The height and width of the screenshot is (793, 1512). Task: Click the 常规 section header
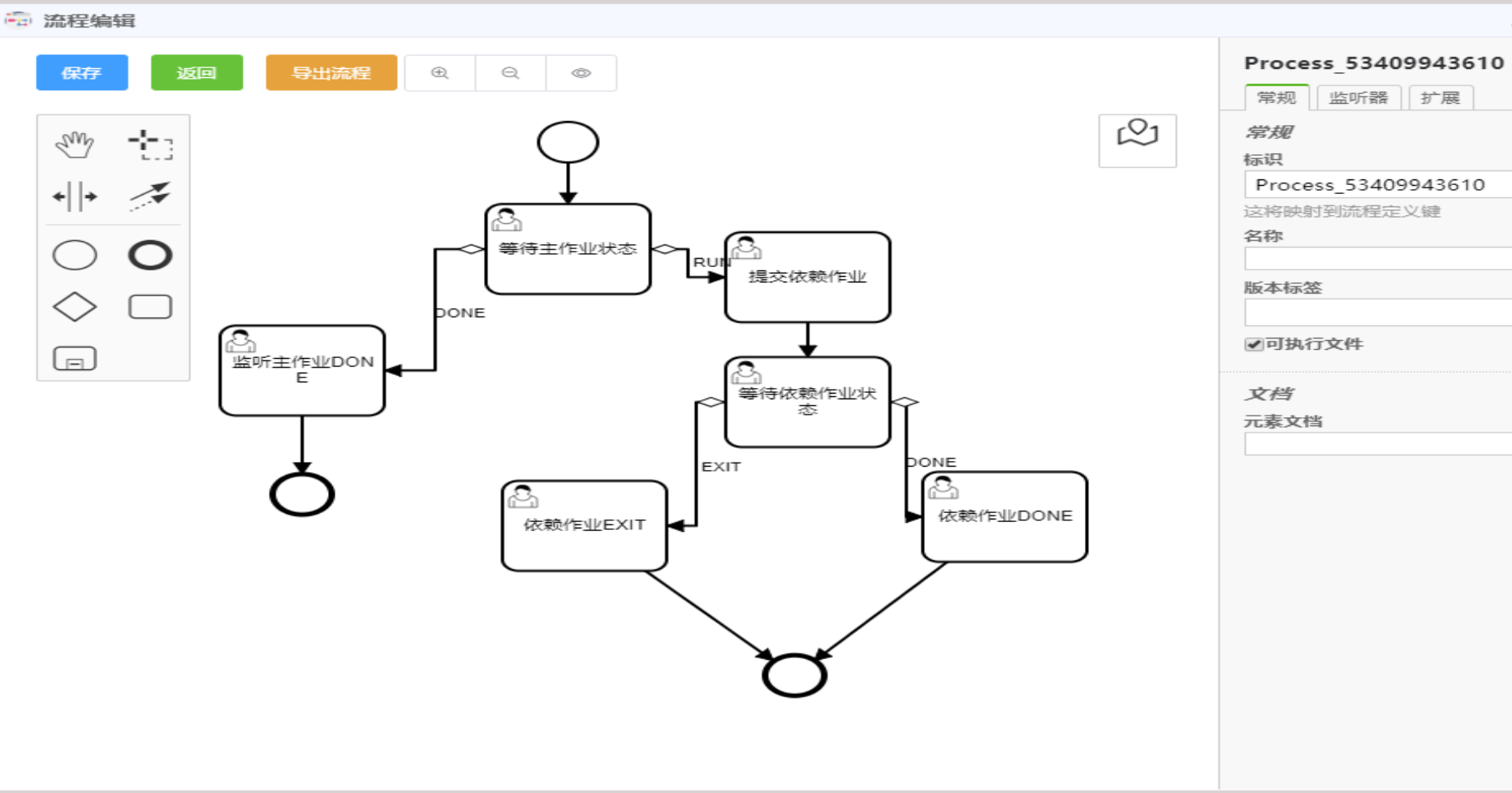(1268, 131)
